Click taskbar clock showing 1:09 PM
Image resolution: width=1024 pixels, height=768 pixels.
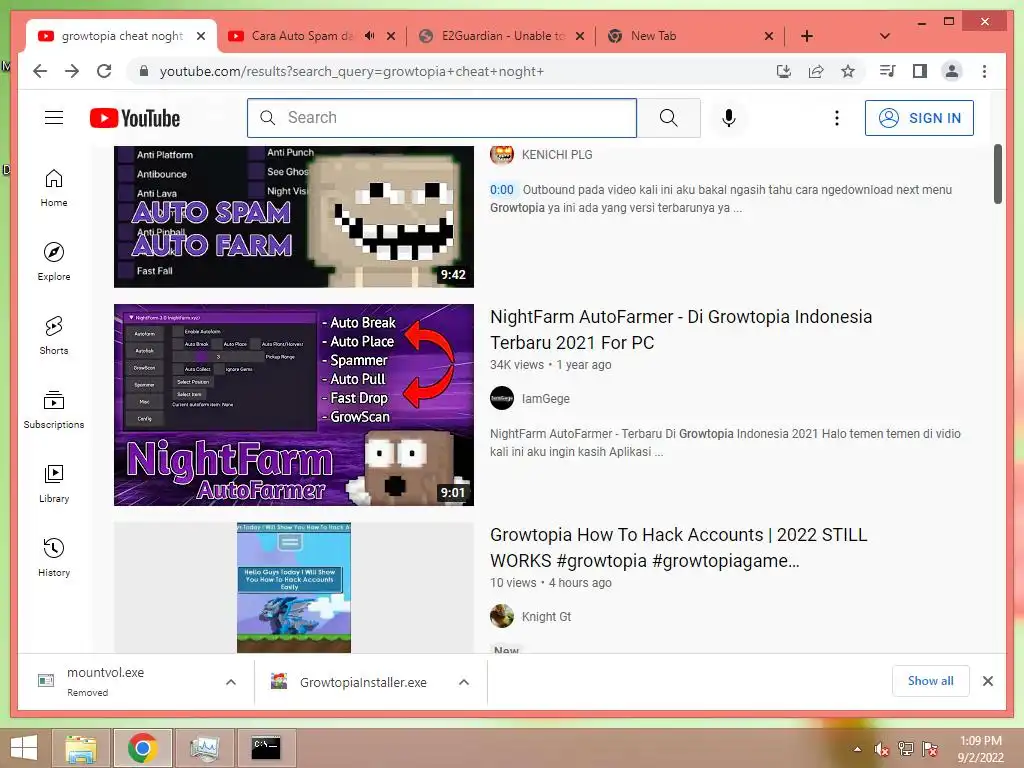[980, 749]
